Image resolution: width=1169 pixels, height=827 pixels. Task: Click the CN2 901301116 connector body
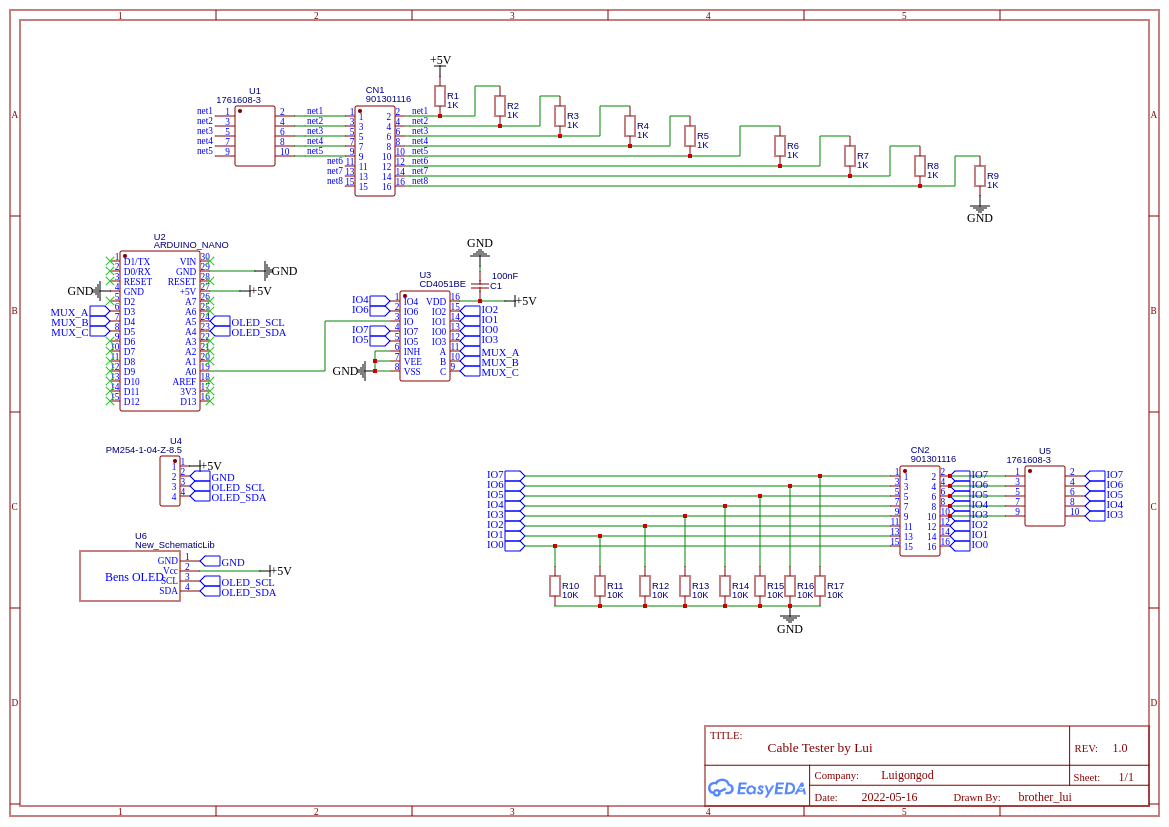pyautogui.click(x=920, y=512)
